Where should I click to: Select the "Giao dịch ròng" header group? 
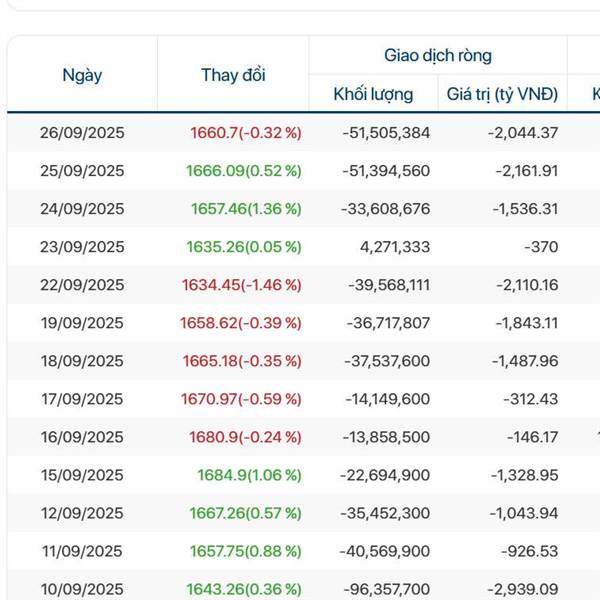click(438, 56)
